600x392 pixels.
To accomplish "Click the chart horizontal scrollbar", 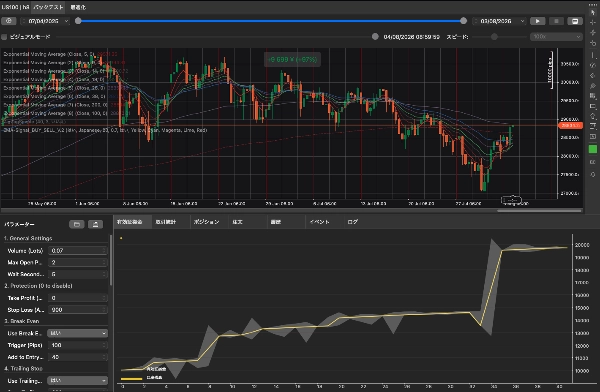I will pyautogui.click(x=540, y=211).
